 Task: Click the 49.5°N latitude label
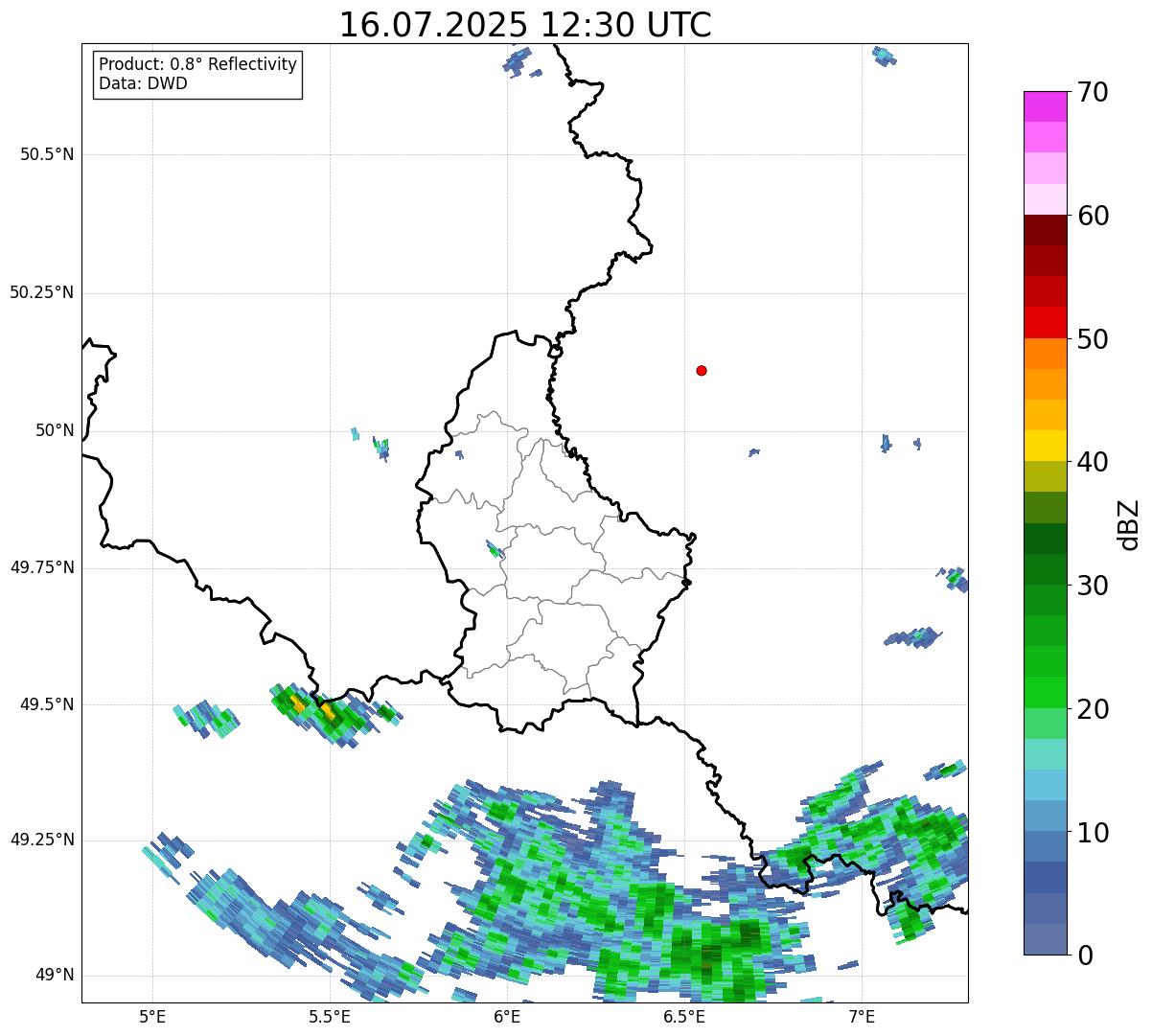47,704
